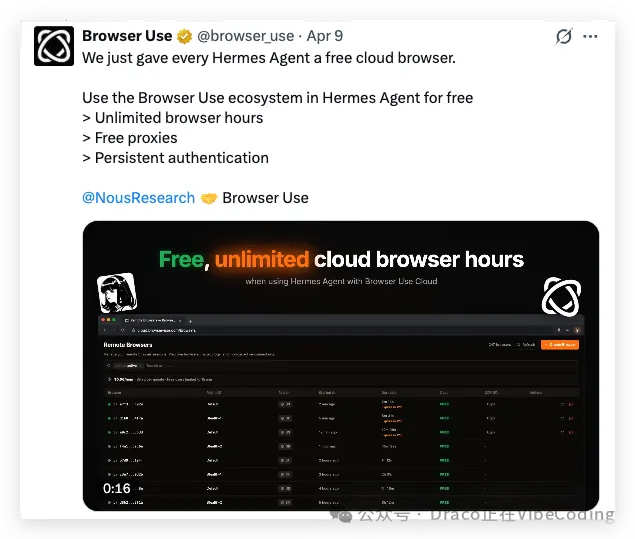Click the handshake emoji
Image resolution: width=635 pixels, height=539 pixels.
click(x=209, y=198)
